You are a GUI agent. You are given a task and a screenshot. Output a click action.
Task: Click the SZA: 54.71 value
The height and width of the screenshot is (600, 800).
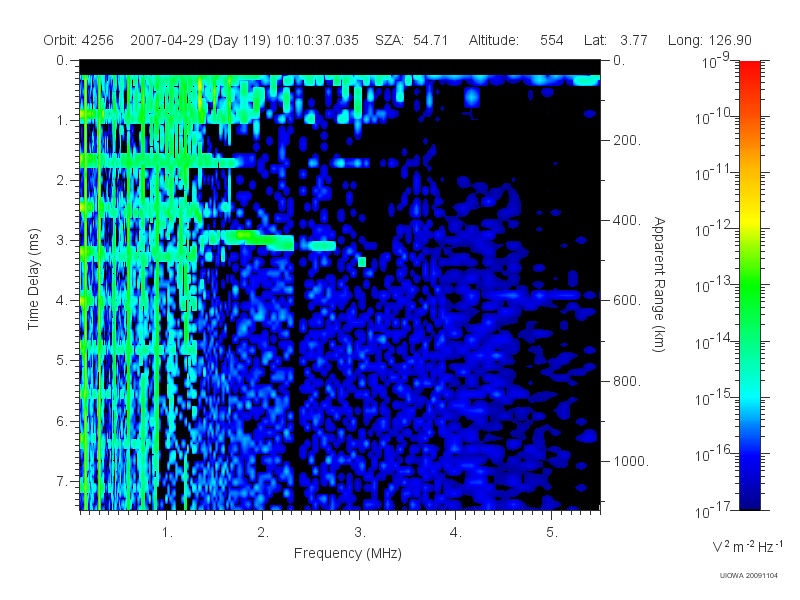[411, 40]
